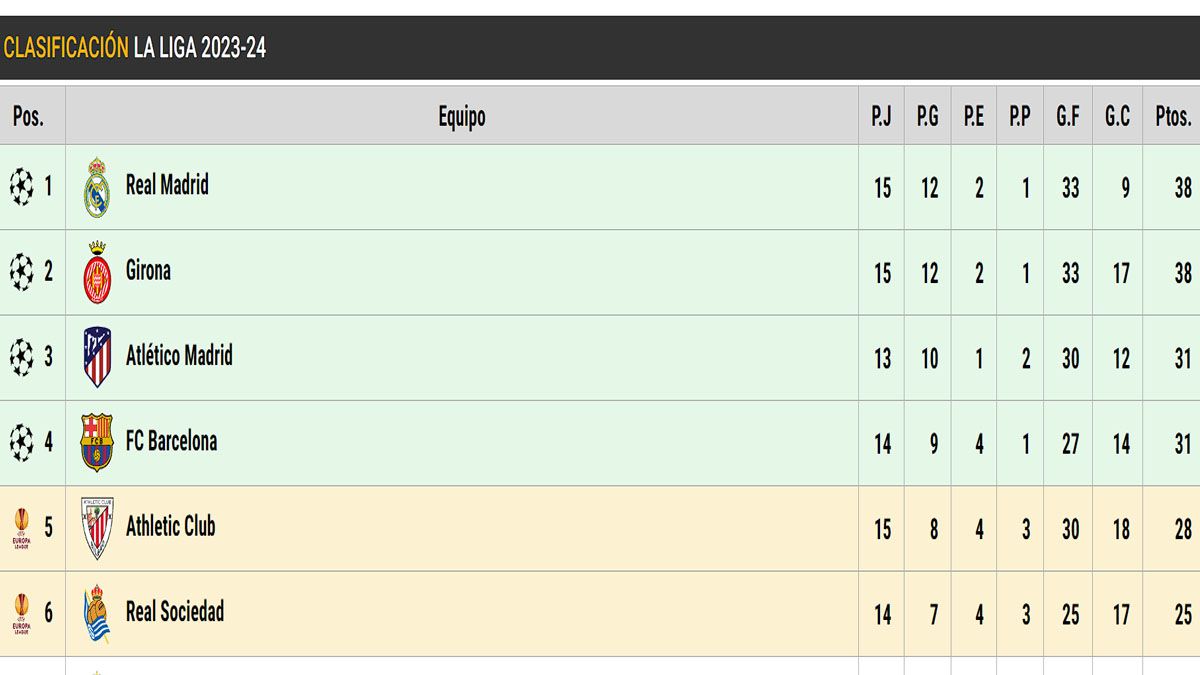1200x675 pixels.
Task: Click the Real Sociedad club crest
Action: click(97, 613)
